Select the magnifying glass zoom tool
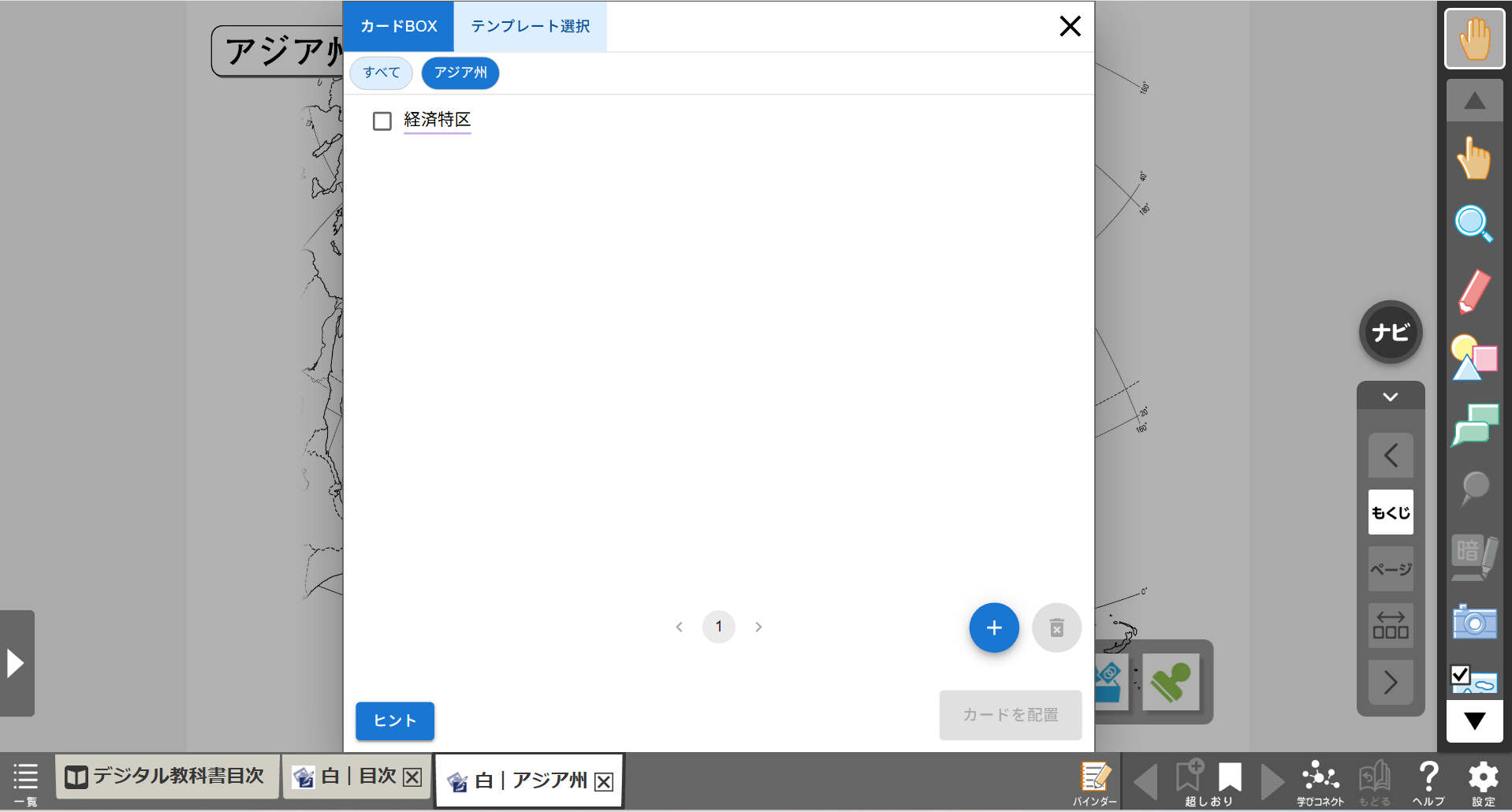Image resolution: width=1512 pixels, height=812 pixels. pos(1473,224)
